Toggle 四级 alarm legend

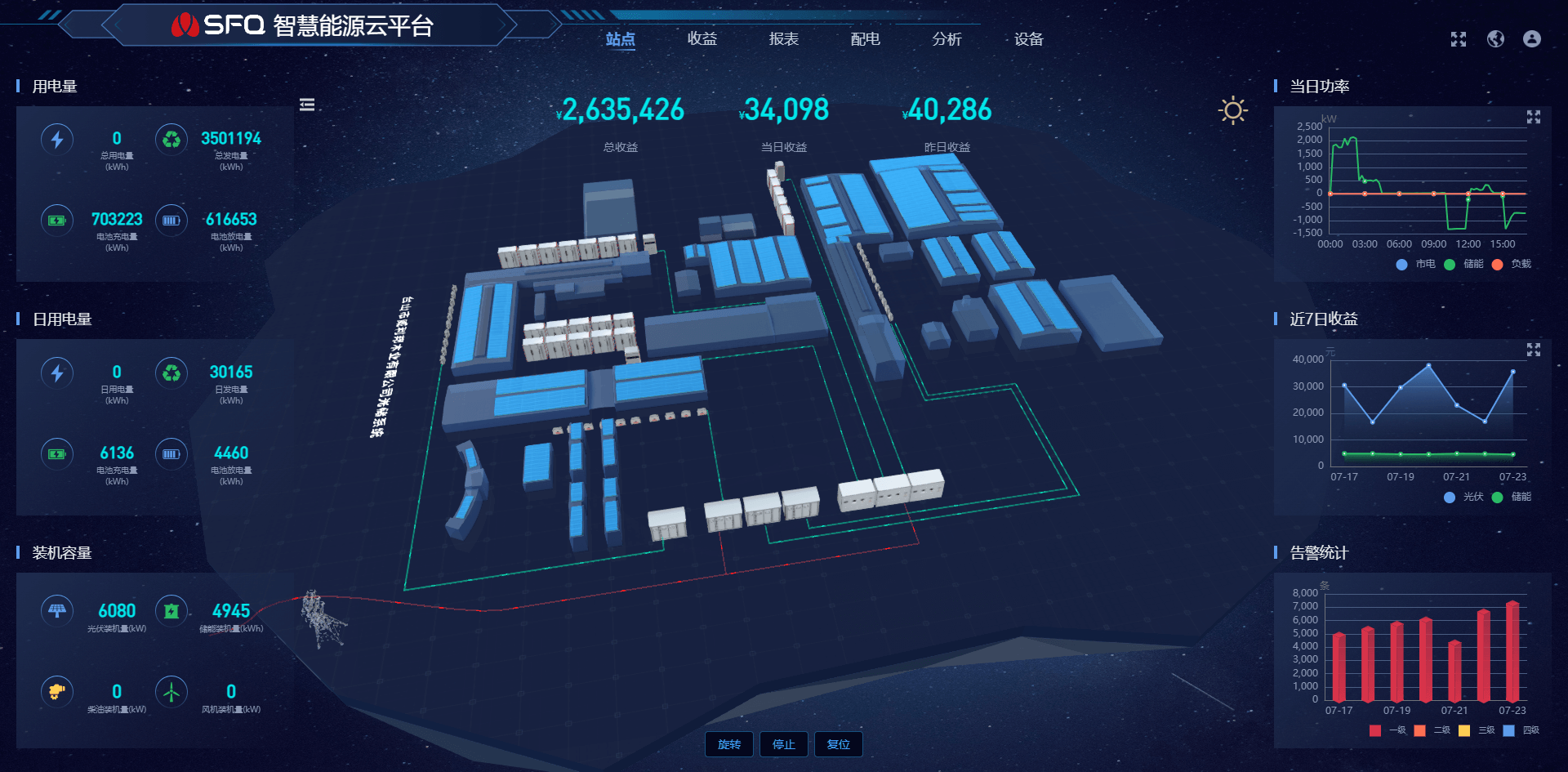click(x=1521, y=730)
